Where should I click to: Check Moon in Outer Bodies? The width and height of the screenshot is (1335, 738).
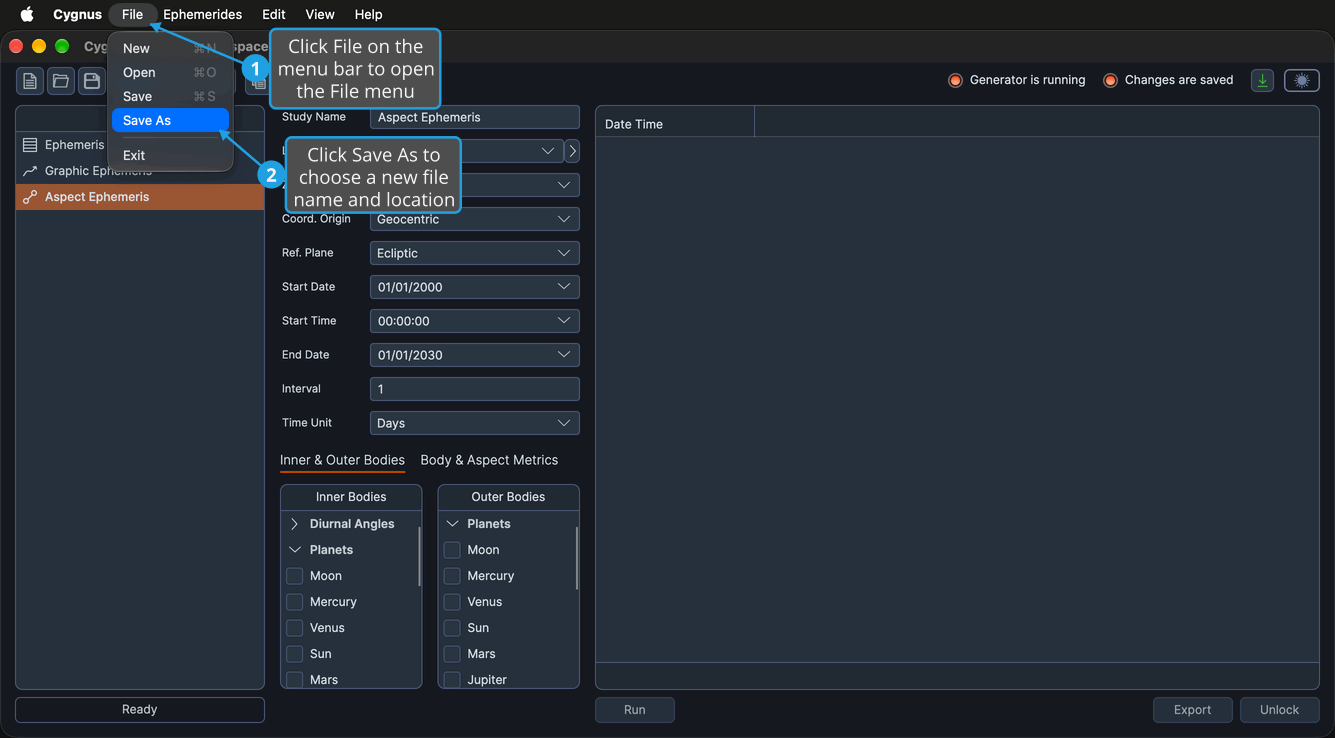tap(452, 550)
